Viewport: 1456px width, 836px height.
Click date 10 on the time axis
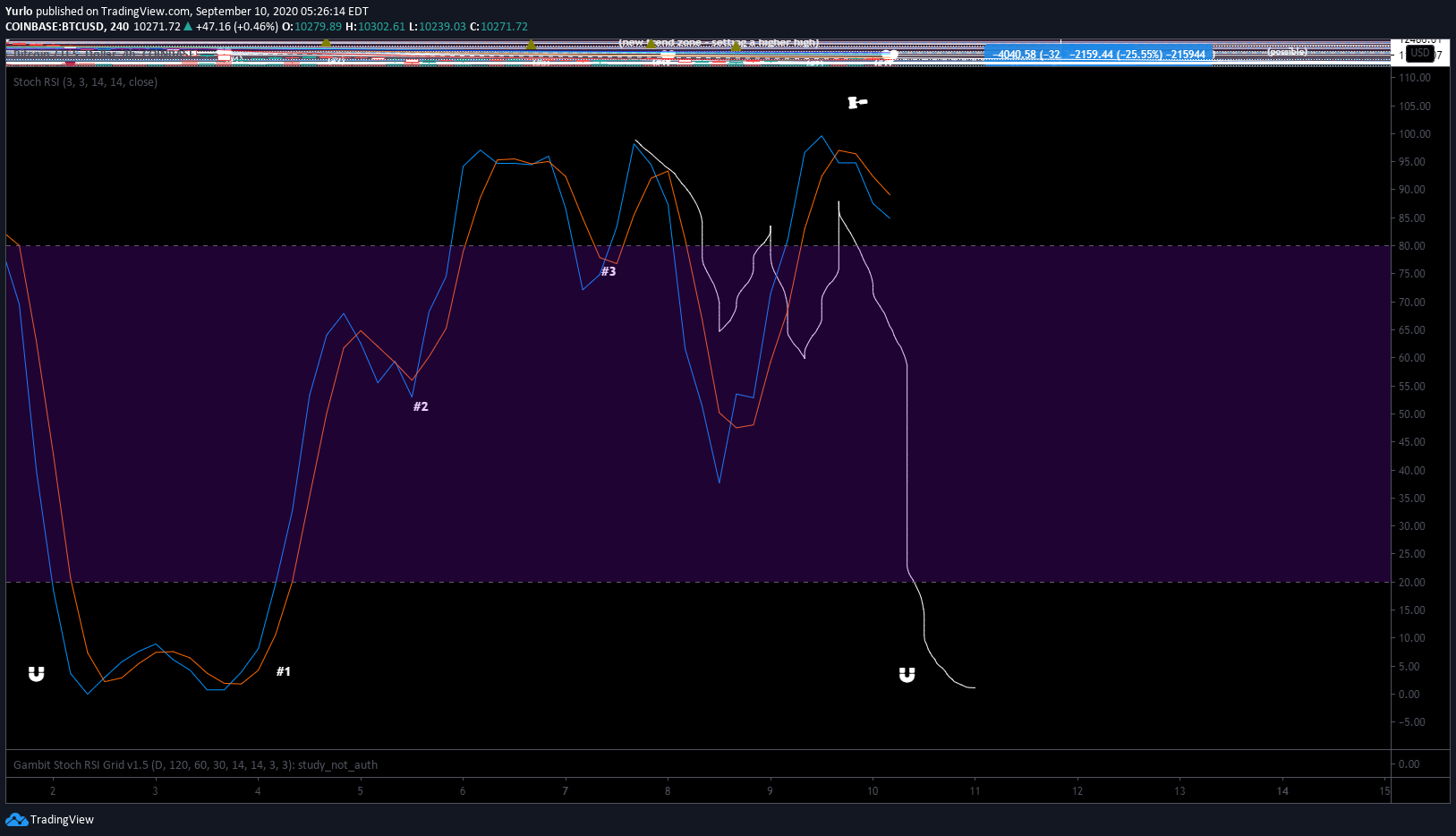tap(873, 790)
